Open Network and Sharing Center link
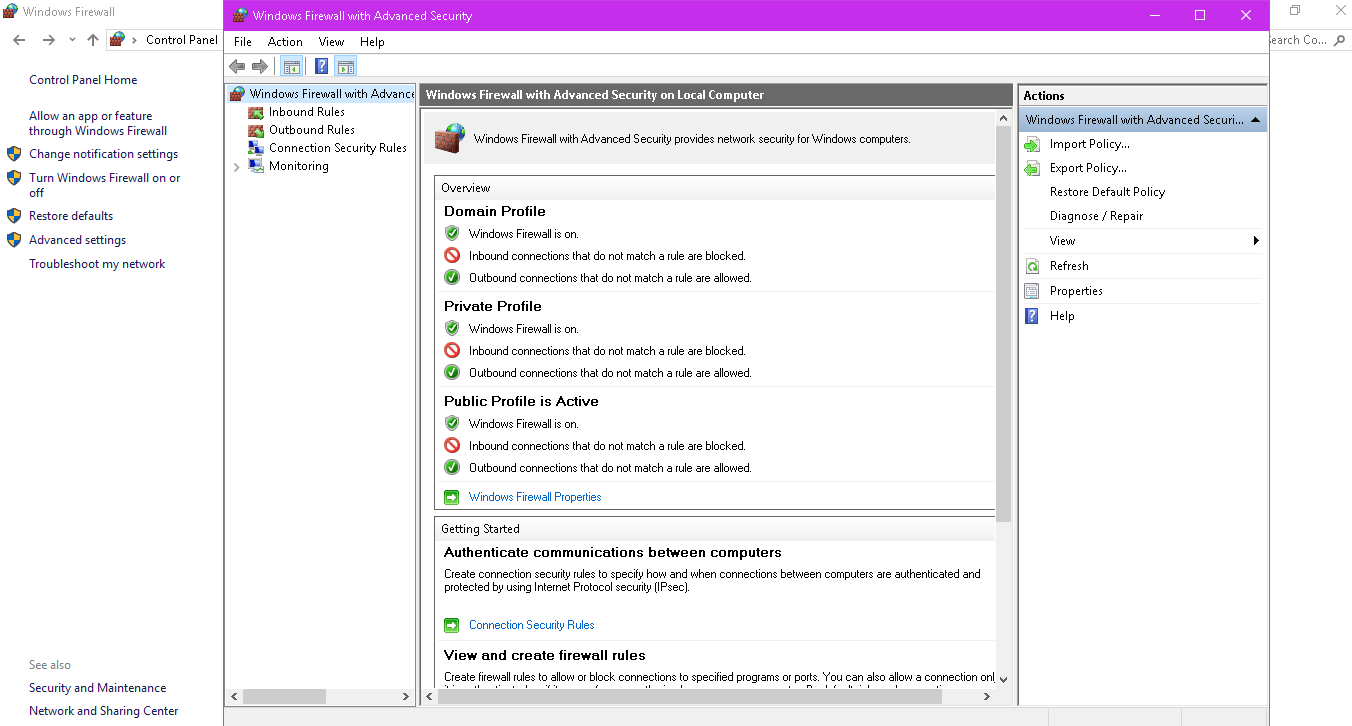Image resolution: width=1352 pixels, height=726 pixels. pyautogui.click(x=103, y=711)
